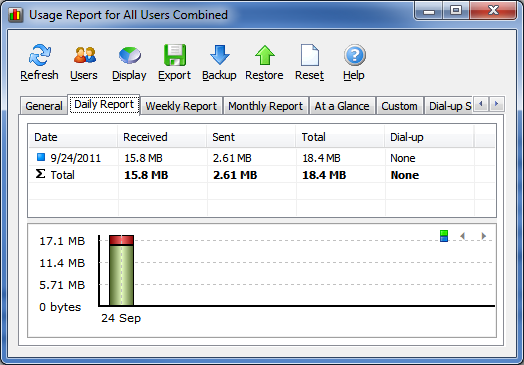Click the green-blue chart legend icon
Screen dimensions: 524x365
tap(444, 236)
